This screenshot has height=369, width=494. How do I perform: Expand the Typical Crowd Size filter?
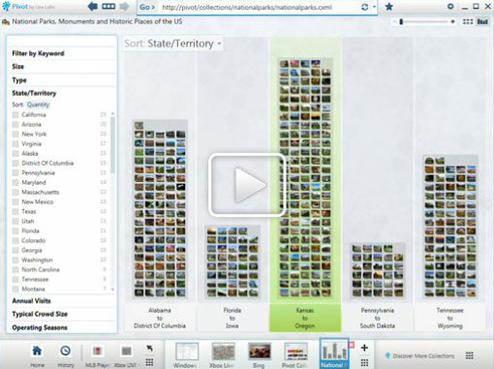(x=40, y=314)
